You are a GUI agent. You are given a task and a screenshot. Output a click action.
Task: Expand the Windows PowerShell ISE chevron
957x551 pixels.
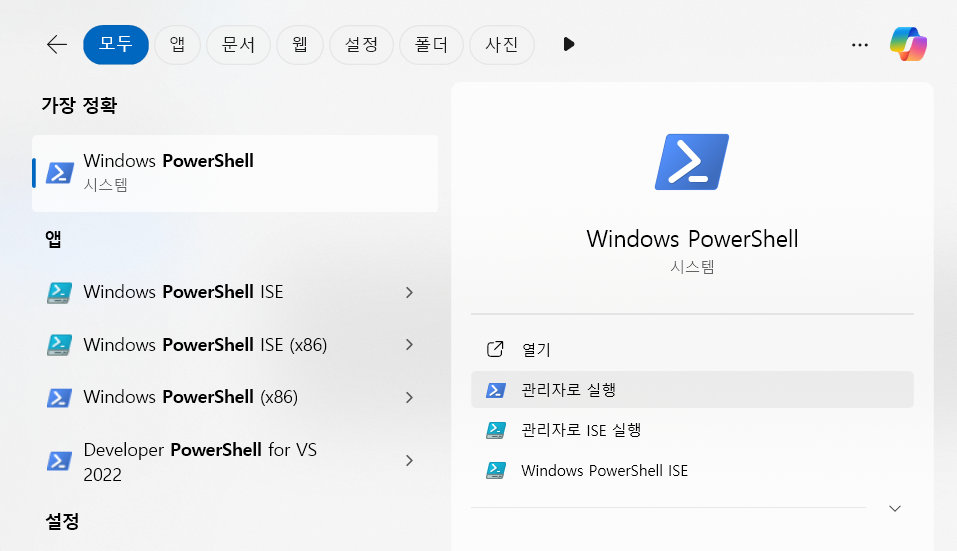coord(409,292)
